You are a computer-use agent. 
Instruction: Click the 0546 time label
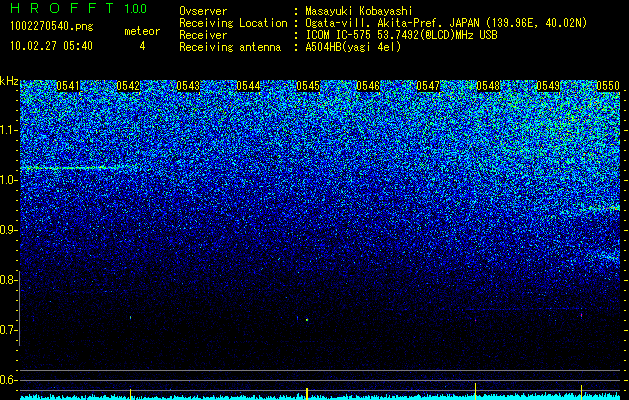pyautogui.click(x=368, y=86)
